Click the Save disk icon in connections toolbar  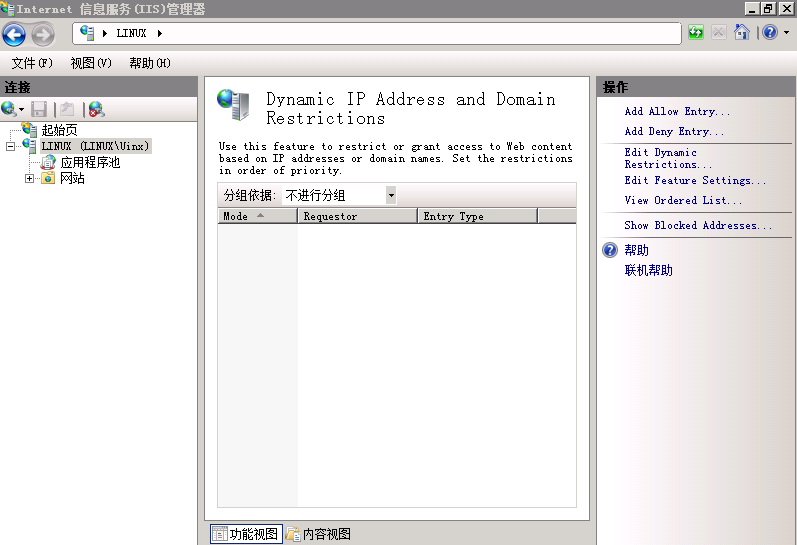click(x=39, y=109)
